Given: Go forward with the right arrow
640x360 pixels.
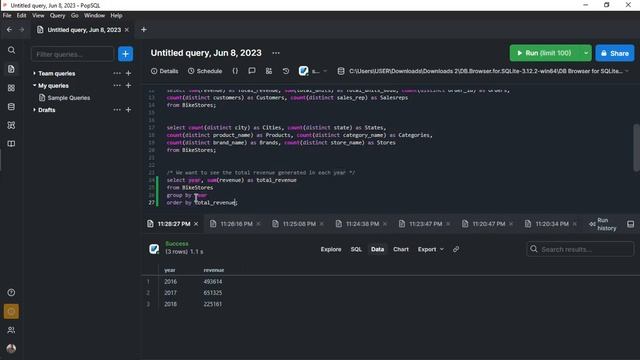Looking at the screenshot, I should (22, 29).
